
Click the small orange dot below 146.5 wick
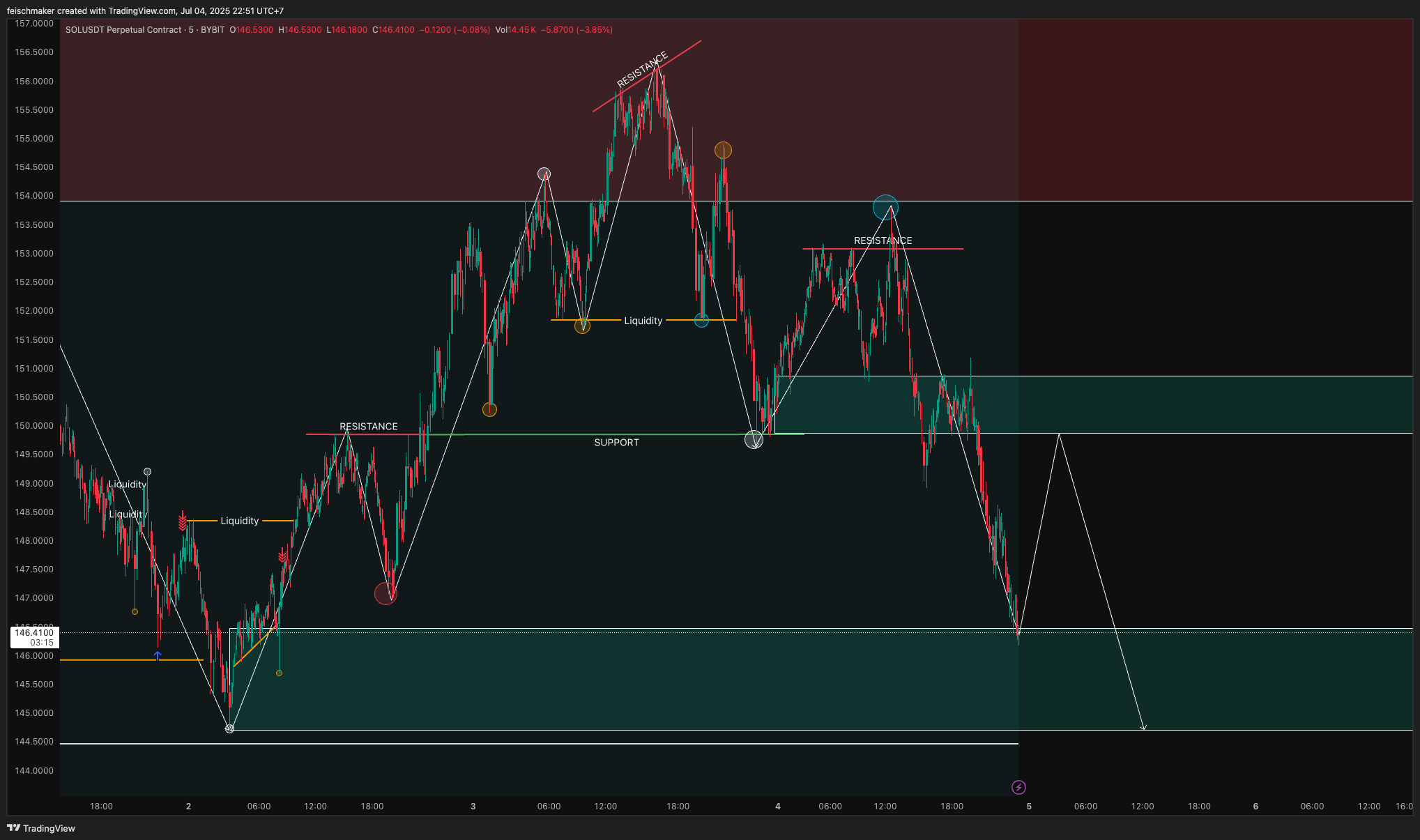click(279, 673)
